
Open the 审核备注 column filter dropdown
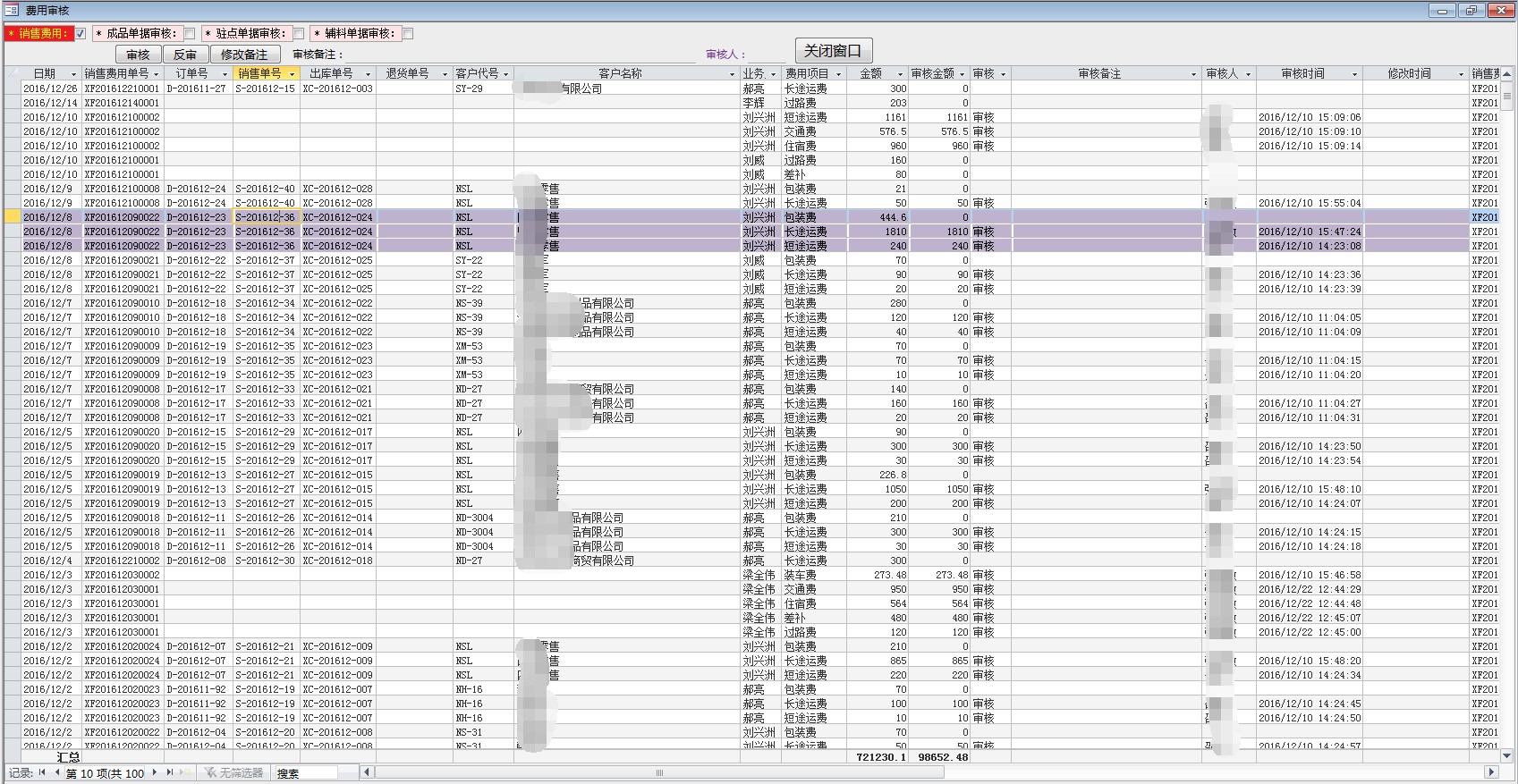tap(1194, 74)
